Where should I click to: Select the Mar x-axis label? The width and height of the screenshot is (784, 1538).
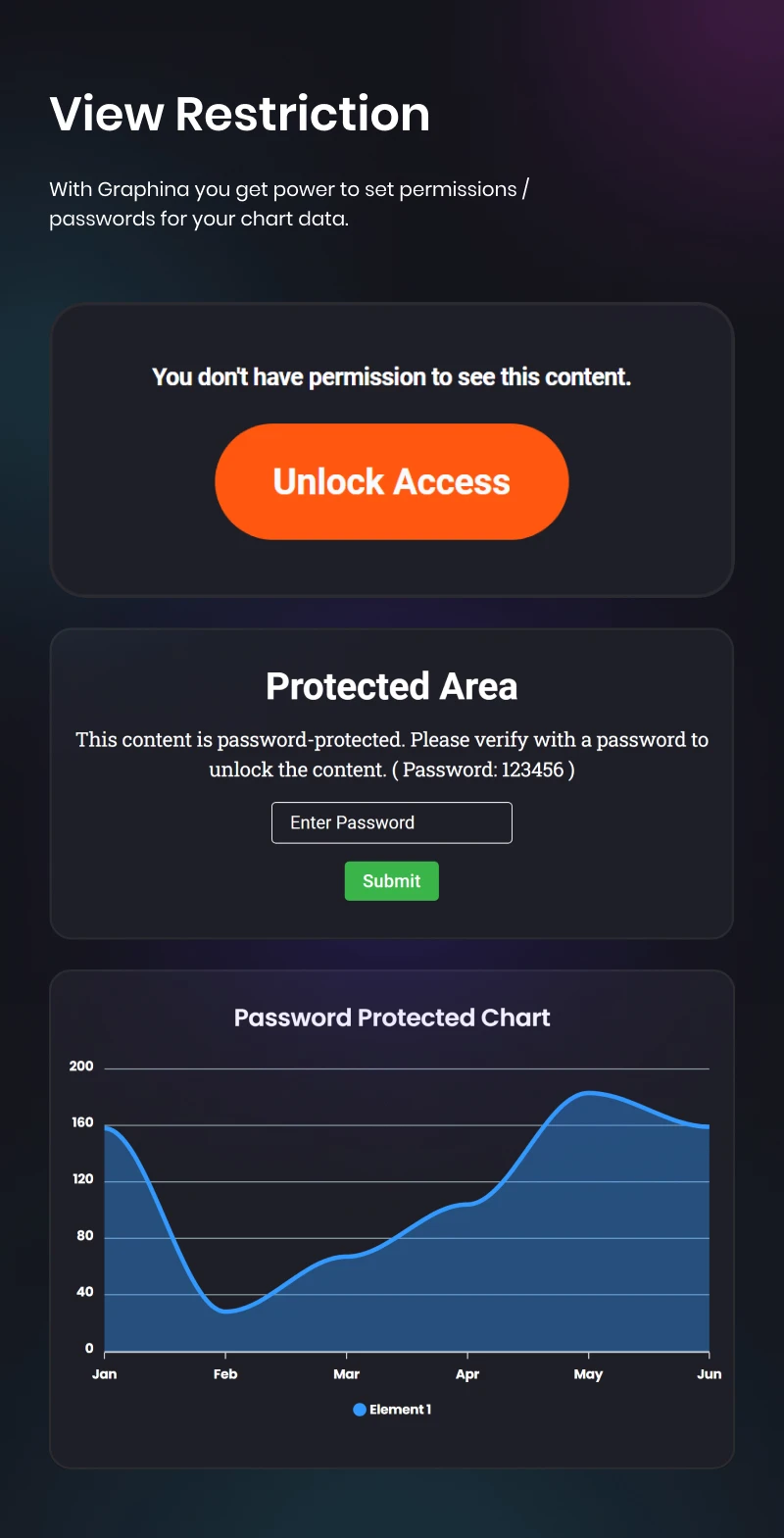click(346, 1374)
